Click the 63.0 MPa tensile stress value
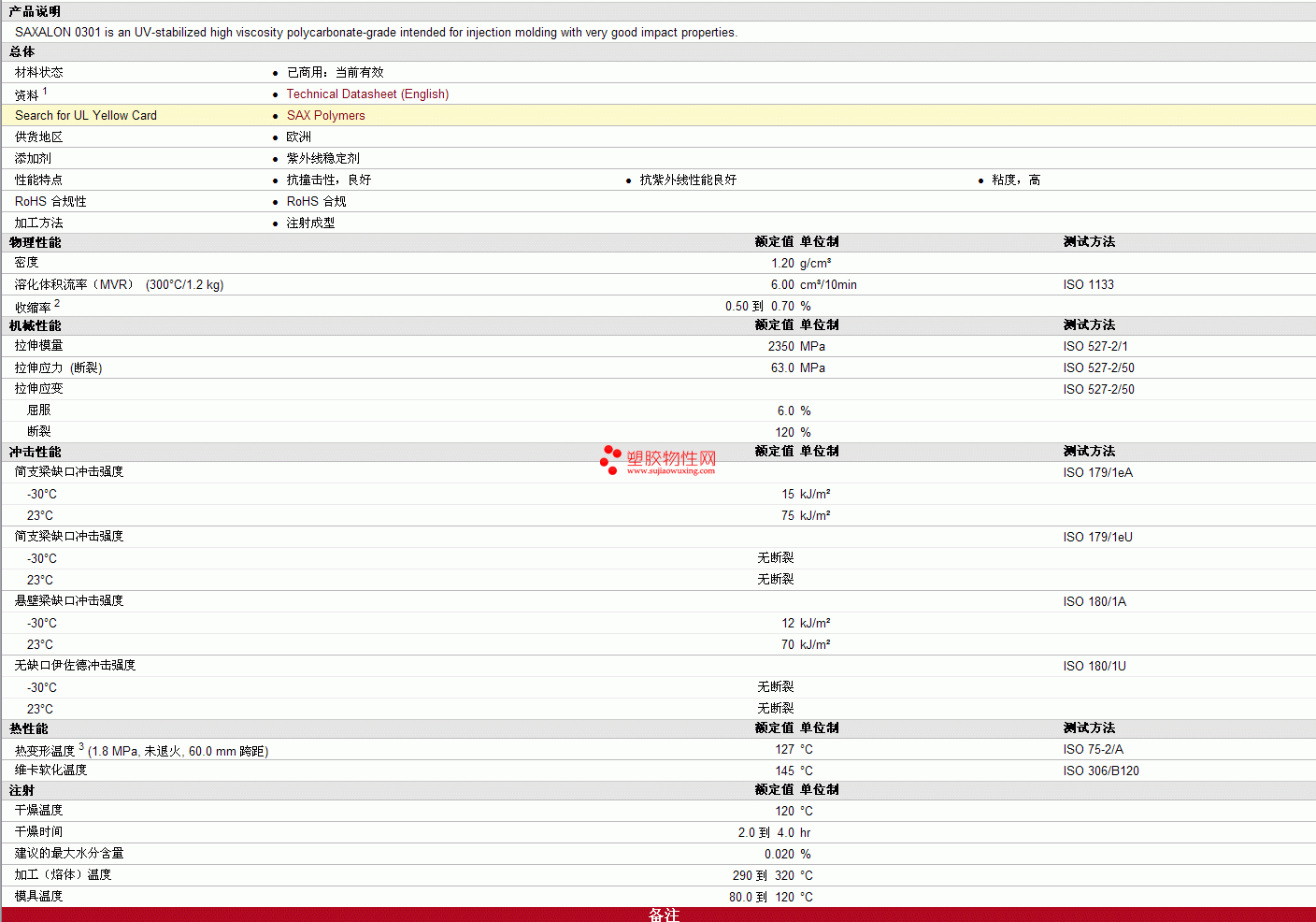This screenshot has width=1316, height=922. [x=797, y=367]
